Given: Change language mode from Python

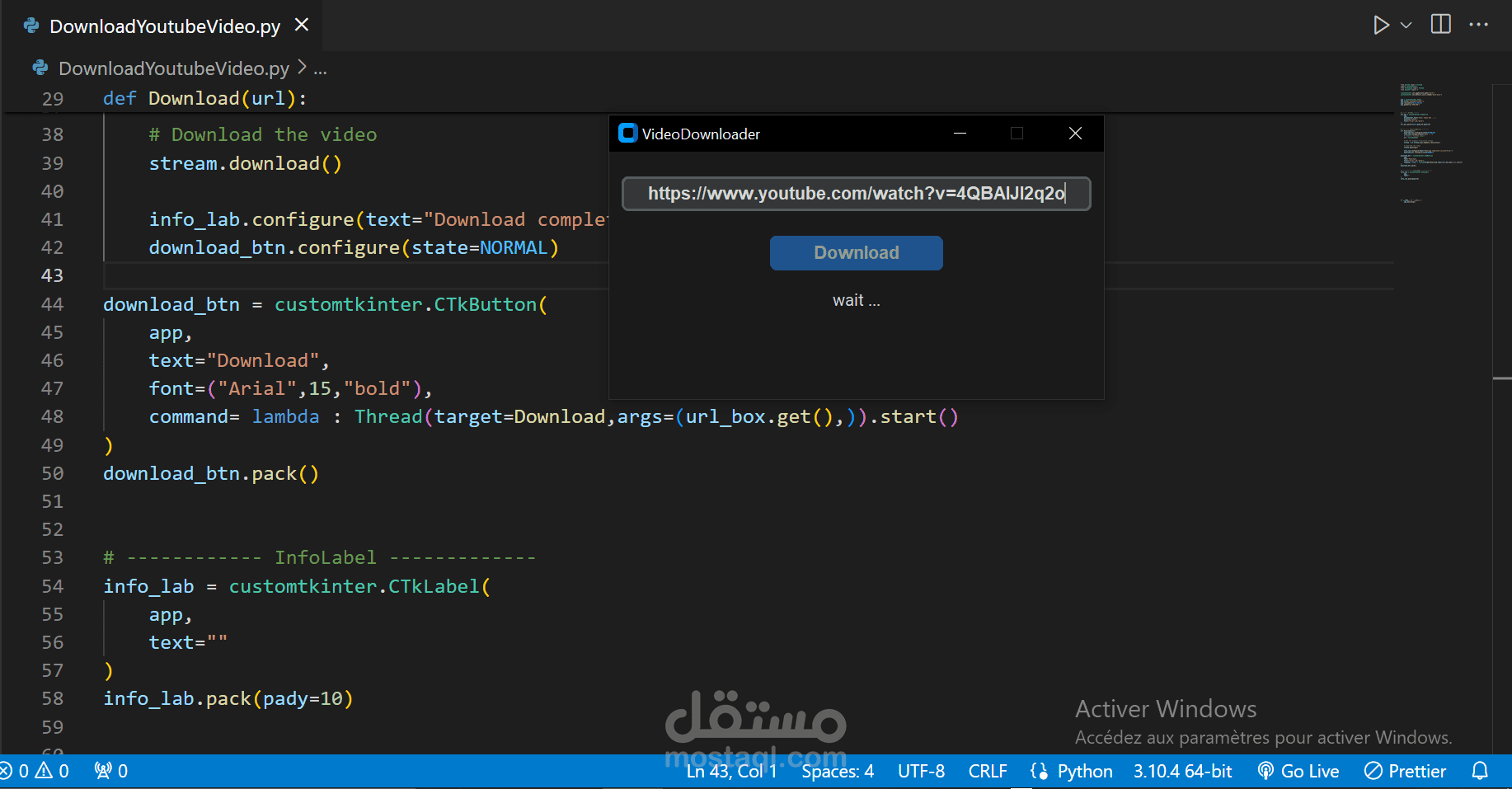Looking at the screenshot, I should click(x=1085, y=771).
